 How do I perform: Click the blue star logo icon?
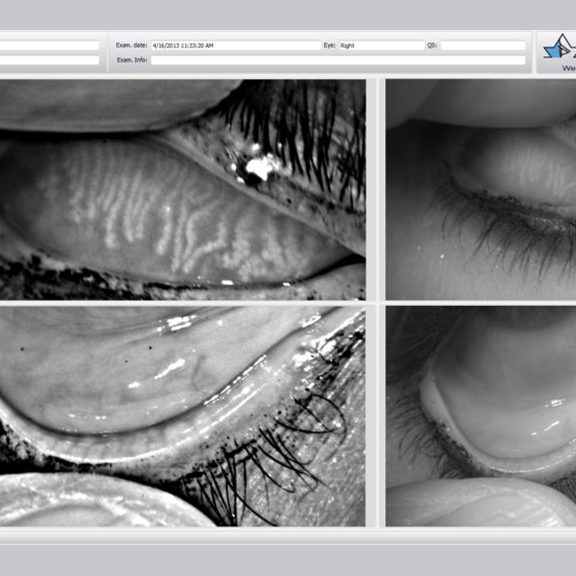click(559, 47)
